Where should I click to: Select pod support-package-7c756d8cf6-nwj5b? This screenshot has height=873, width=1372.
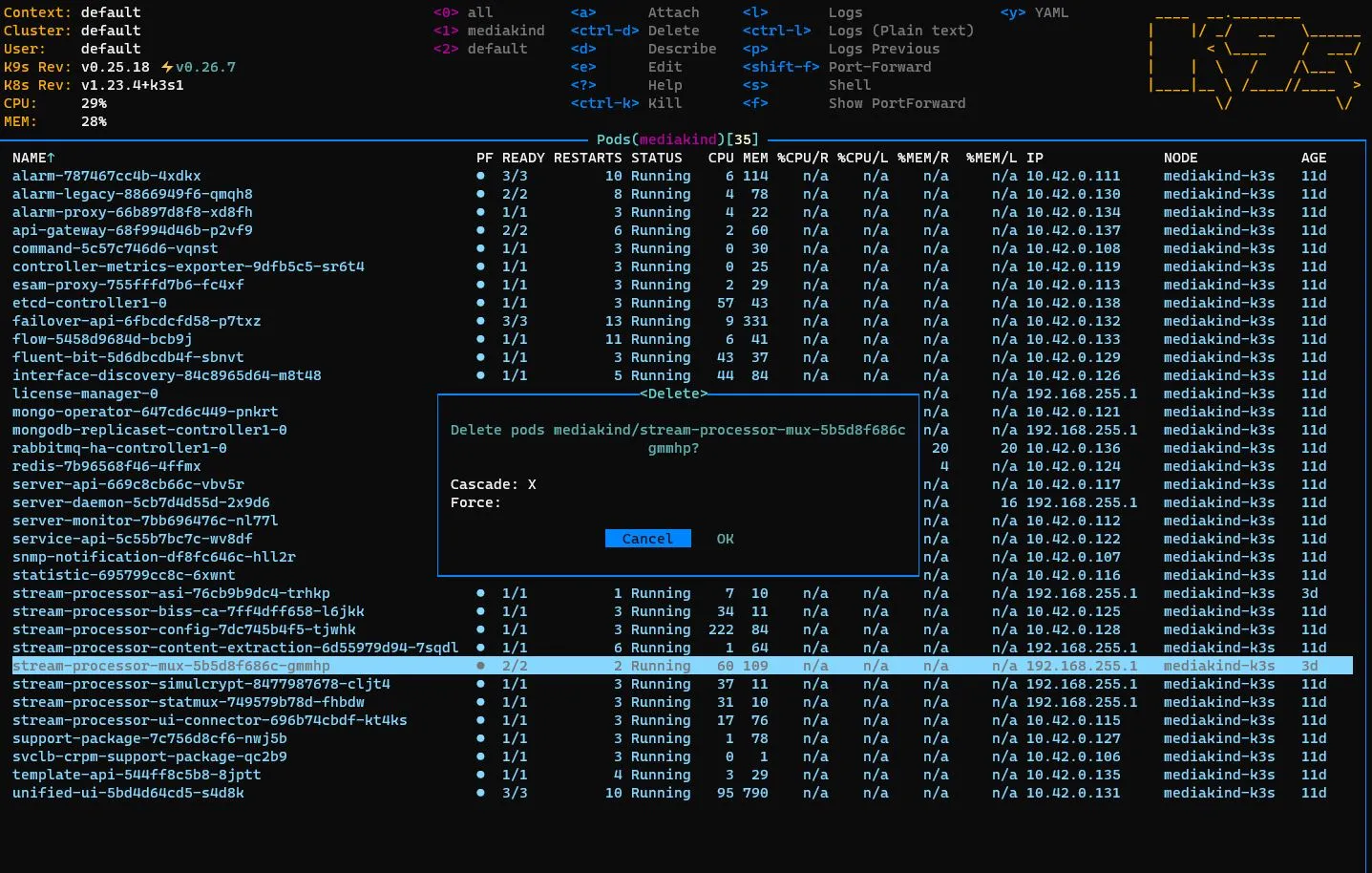pyautogui.click(x=149, y=738)
